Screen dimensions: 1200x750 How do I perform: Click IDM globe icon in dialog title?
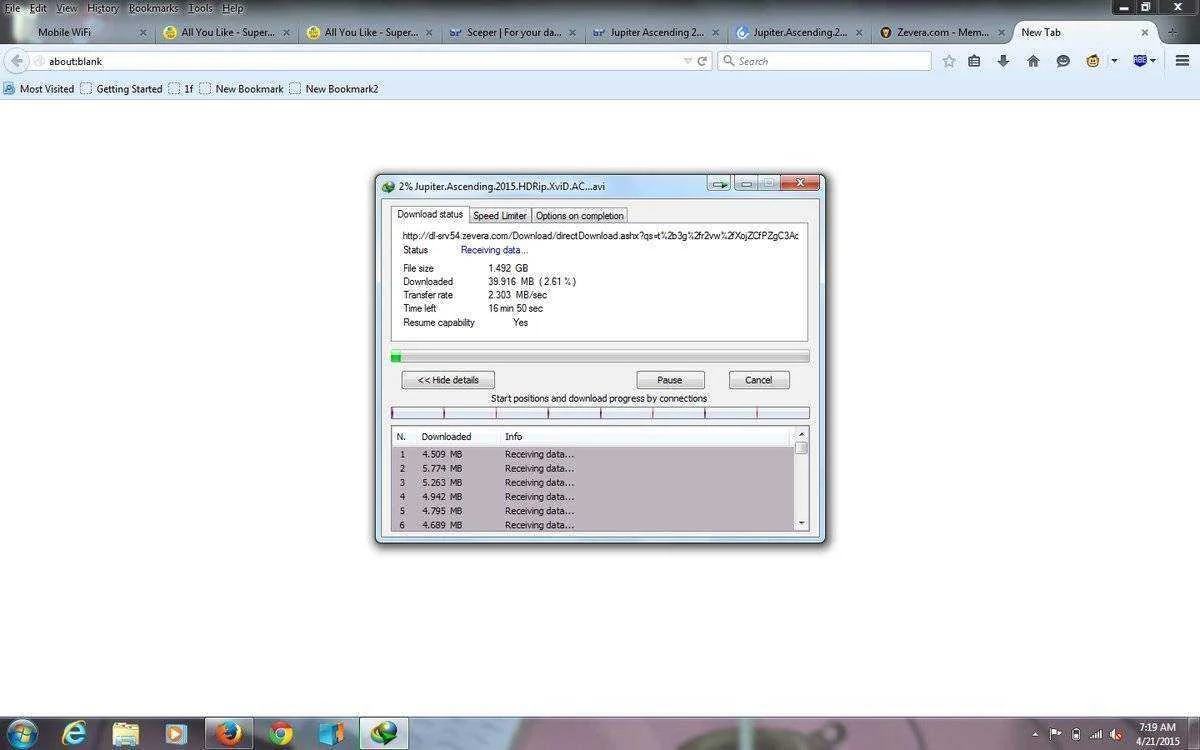[x=388, y=186]
